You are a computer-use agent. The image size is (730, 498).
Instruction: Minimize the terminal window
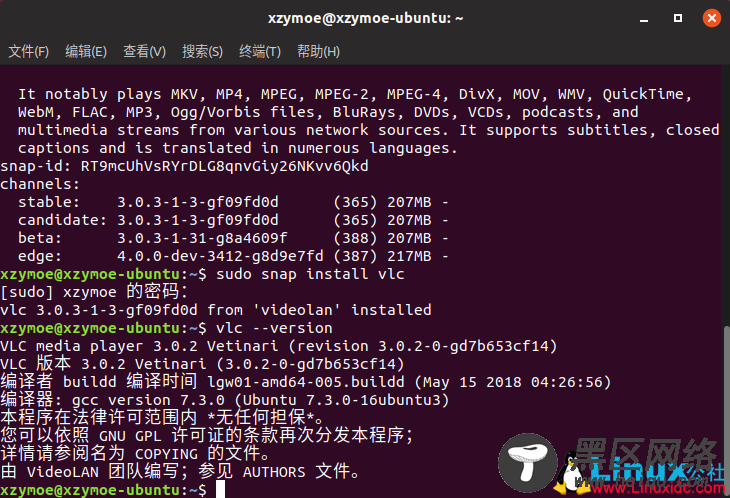[x=644, y=19]
